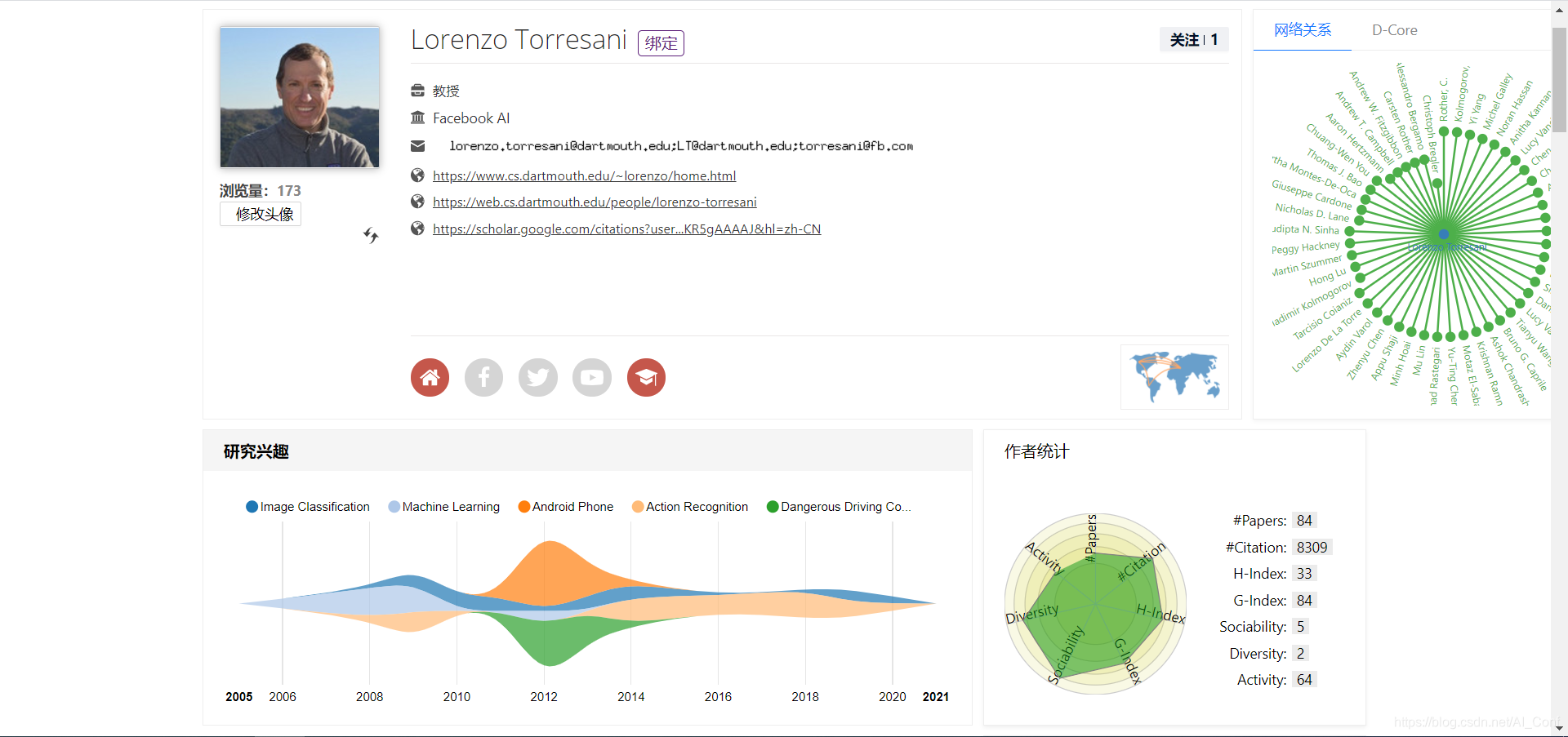Click the 作者统计 section heading
Viewport: 1568px width, 737px height.
click(1036, 451)
